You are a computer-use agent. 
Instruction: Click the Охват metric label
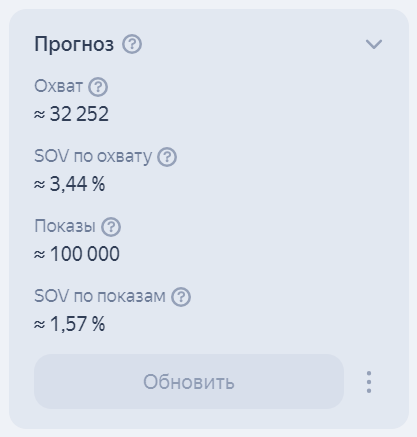[x=58, y=86]
